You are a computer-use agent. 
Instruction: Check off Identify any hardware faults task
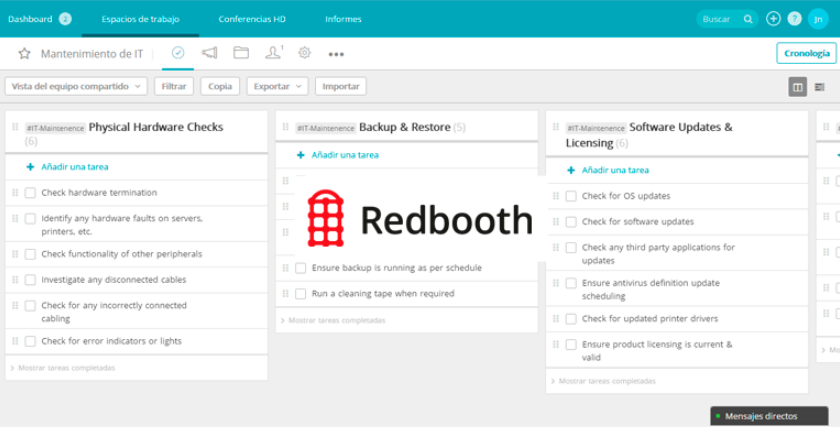(x=31, y=219)
